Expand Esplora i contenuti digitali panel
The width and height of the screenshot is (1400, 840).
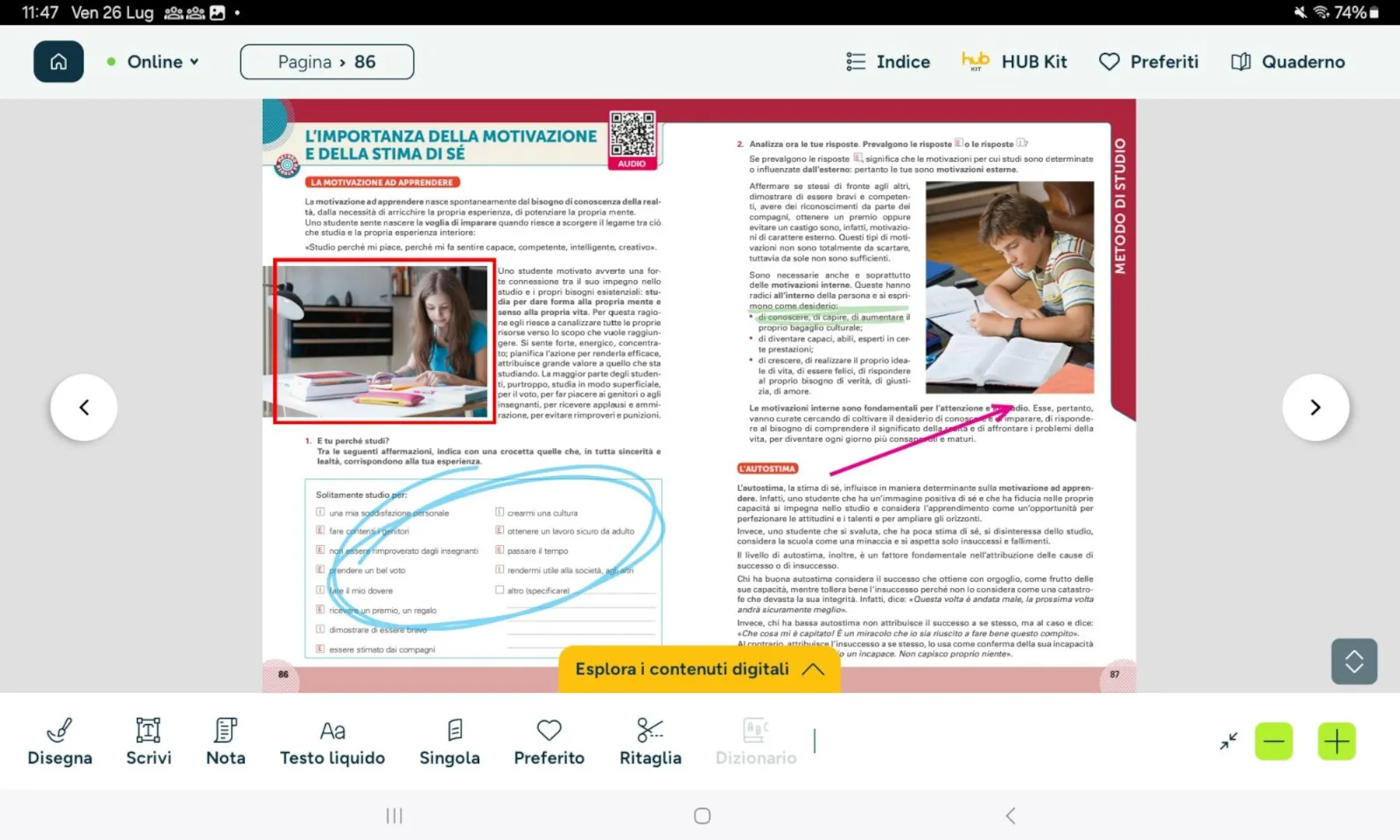pyautogui.click(x=699, y=669)
